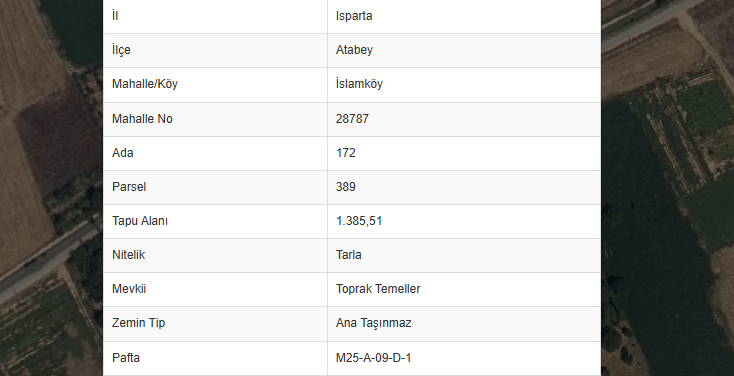Select Mahalle No value 28787
The height and width of the screenshot is (376, 734).
coord(352,119)
